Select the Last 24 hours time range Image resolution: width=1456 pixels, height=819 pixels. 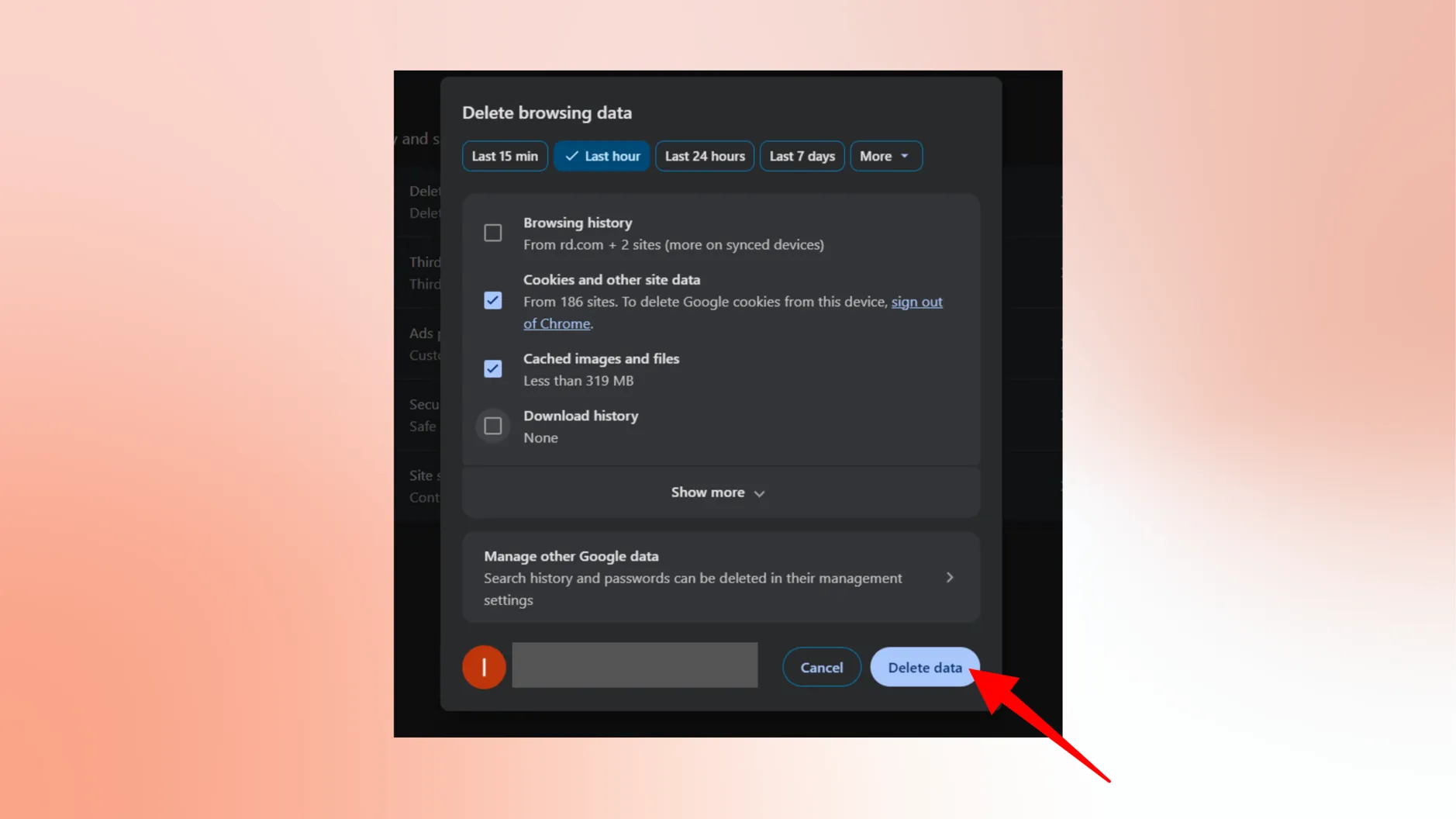tap(705, 156)
